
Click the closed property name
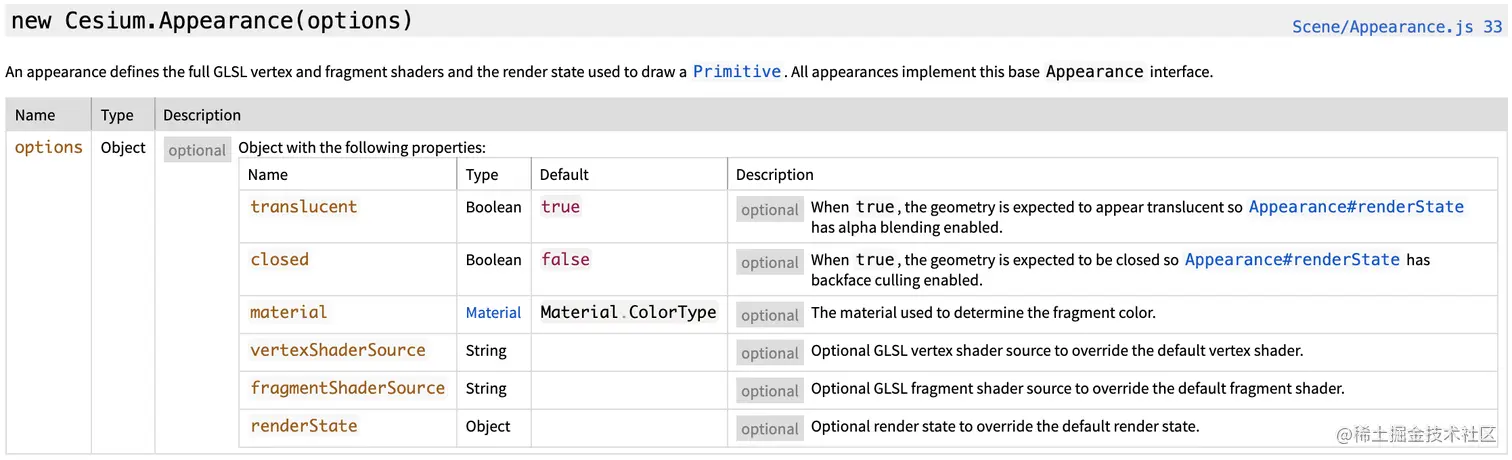coord(279,260)
